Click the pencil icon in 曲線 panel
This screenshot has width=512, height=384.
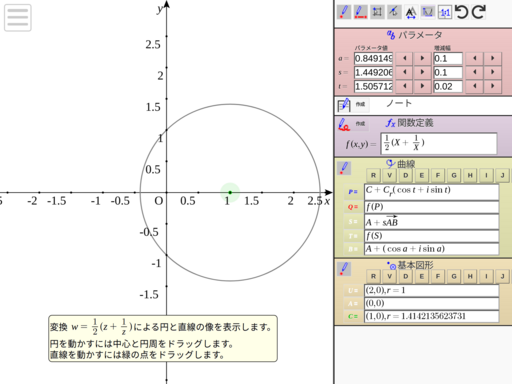(344, 168)
